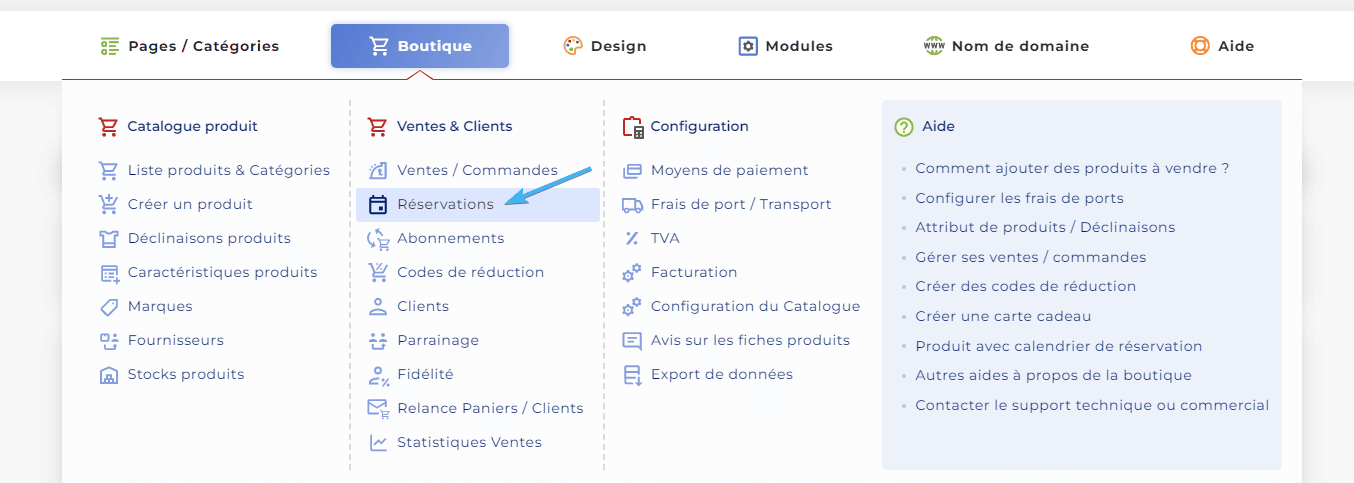
Task: Click the warehouse icon for Stocks produits
Action: tap(109, 375)
